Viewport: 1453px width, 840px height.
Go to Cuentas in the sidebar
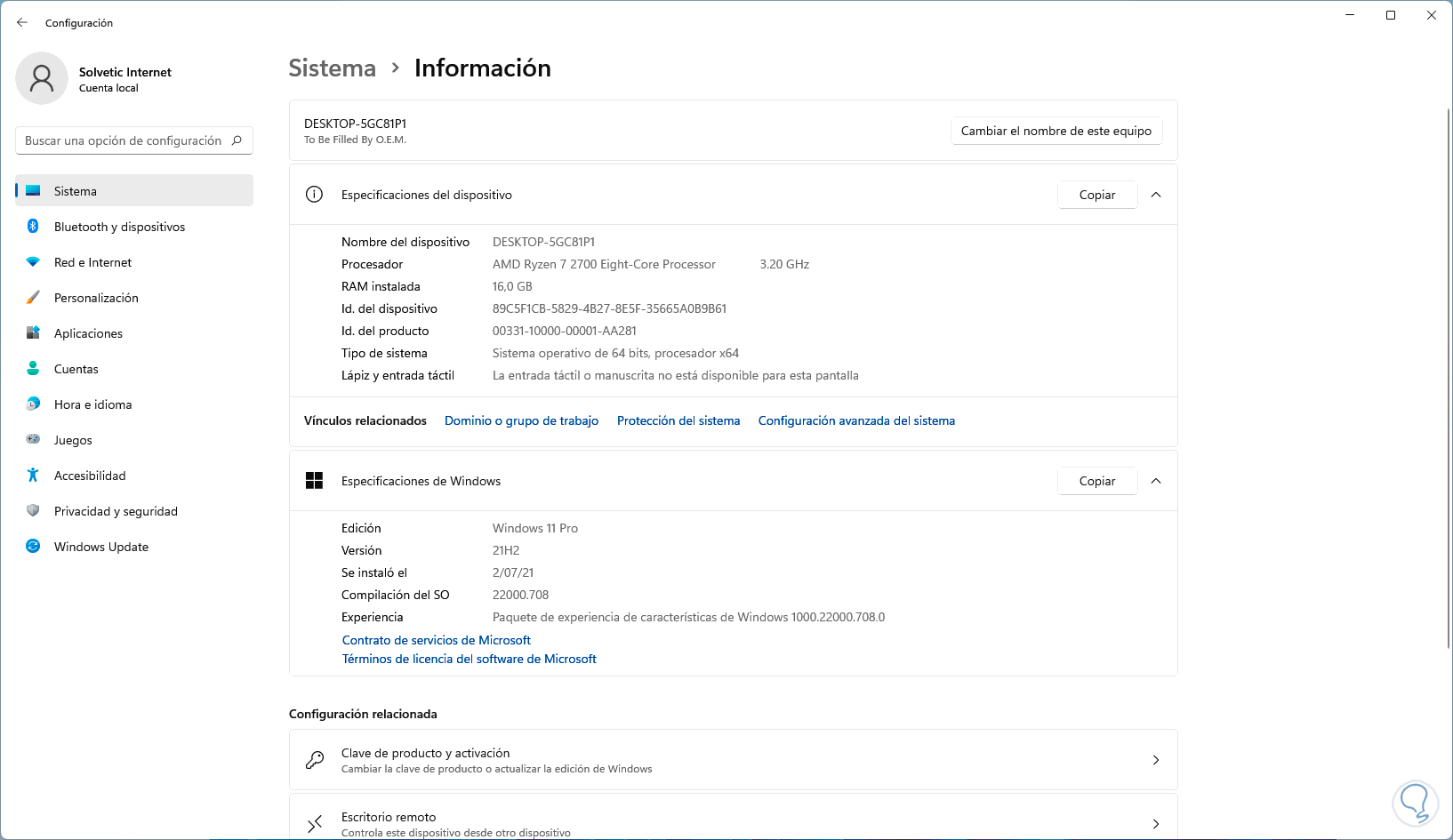76,369
